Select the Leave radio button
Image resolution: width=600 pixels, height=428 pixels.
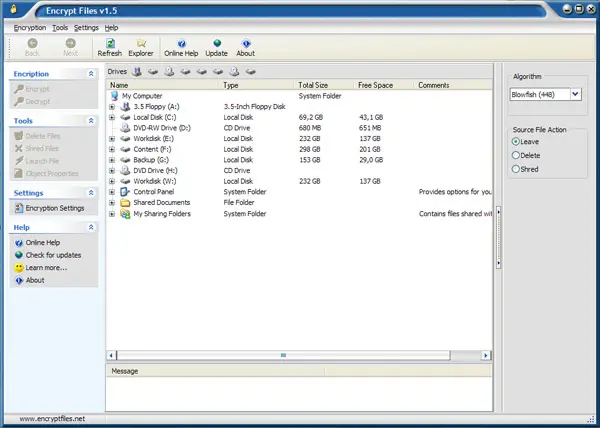[x=516, y=142]
